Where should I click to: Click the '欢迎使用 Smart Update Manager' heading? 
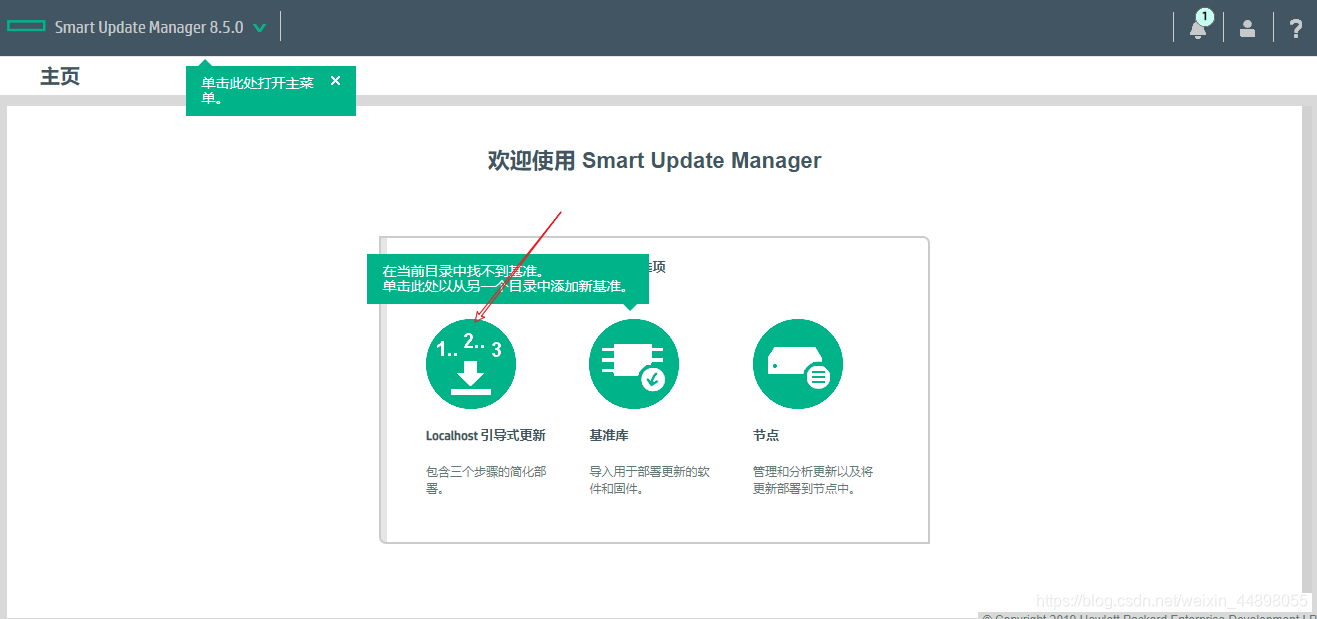click(x=654, y=160)
